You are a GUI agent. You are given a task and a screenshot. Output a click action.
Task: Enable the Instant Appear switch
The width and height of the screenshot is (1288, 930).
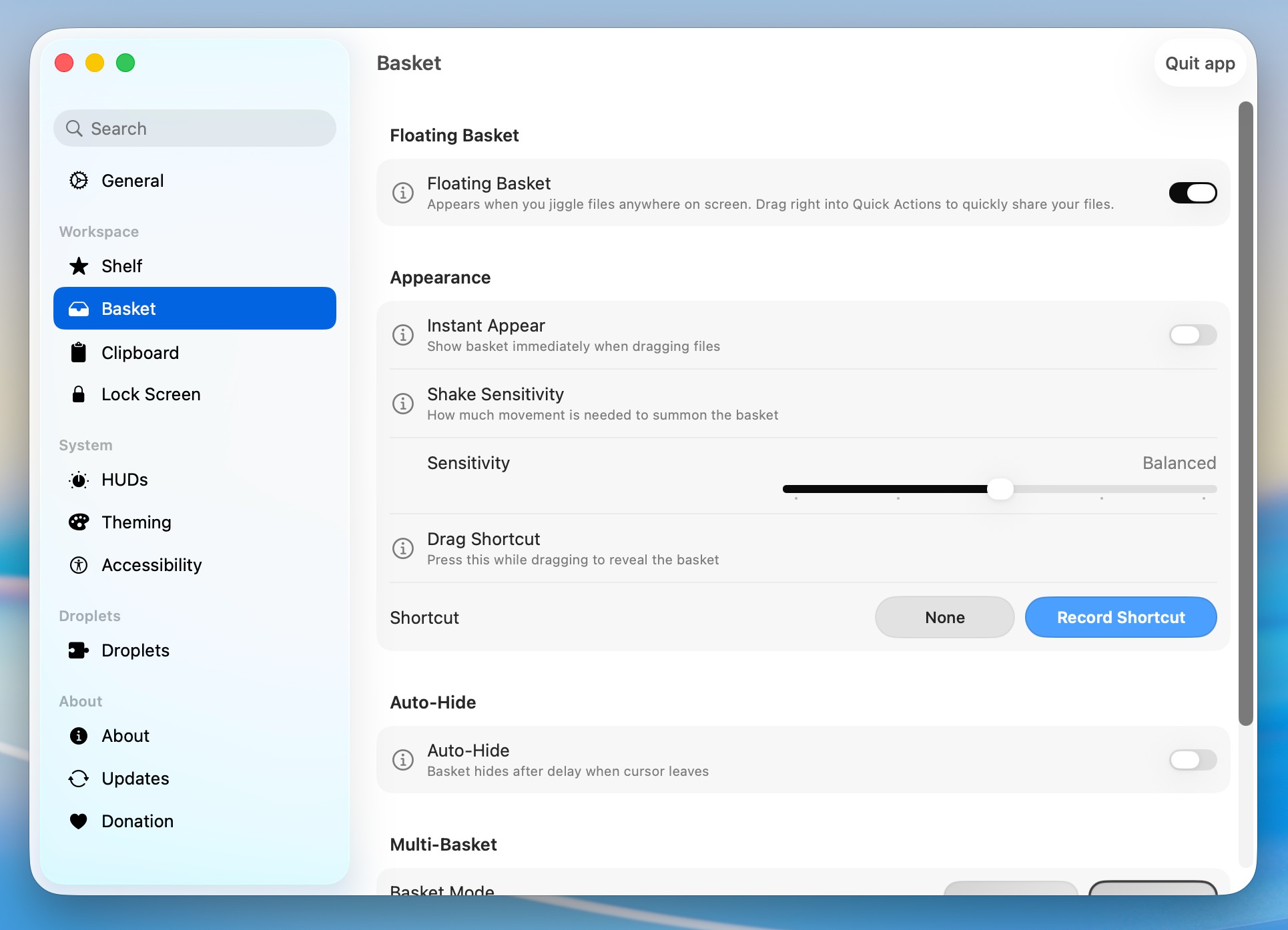1193,335
